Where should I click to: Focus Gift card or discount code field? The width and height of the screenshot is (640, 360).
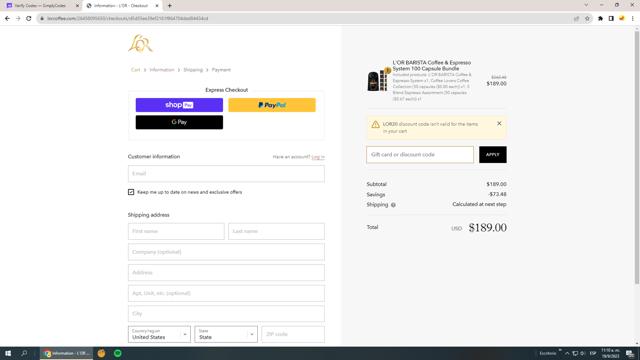(x=420, y=155)
